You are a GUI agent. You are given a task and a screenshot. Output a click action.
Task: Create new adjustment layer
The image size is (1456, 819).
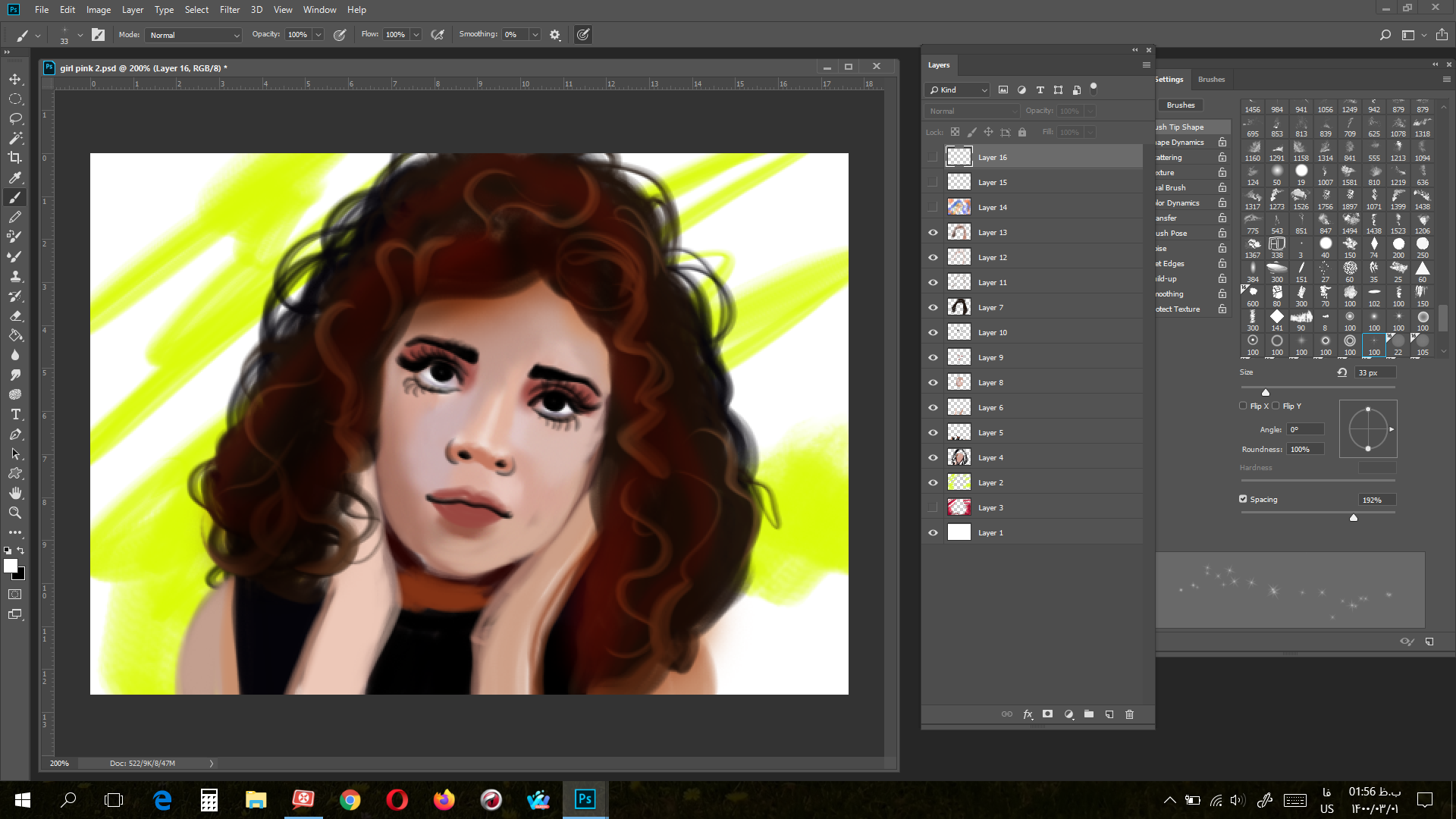pos(1068,714)
